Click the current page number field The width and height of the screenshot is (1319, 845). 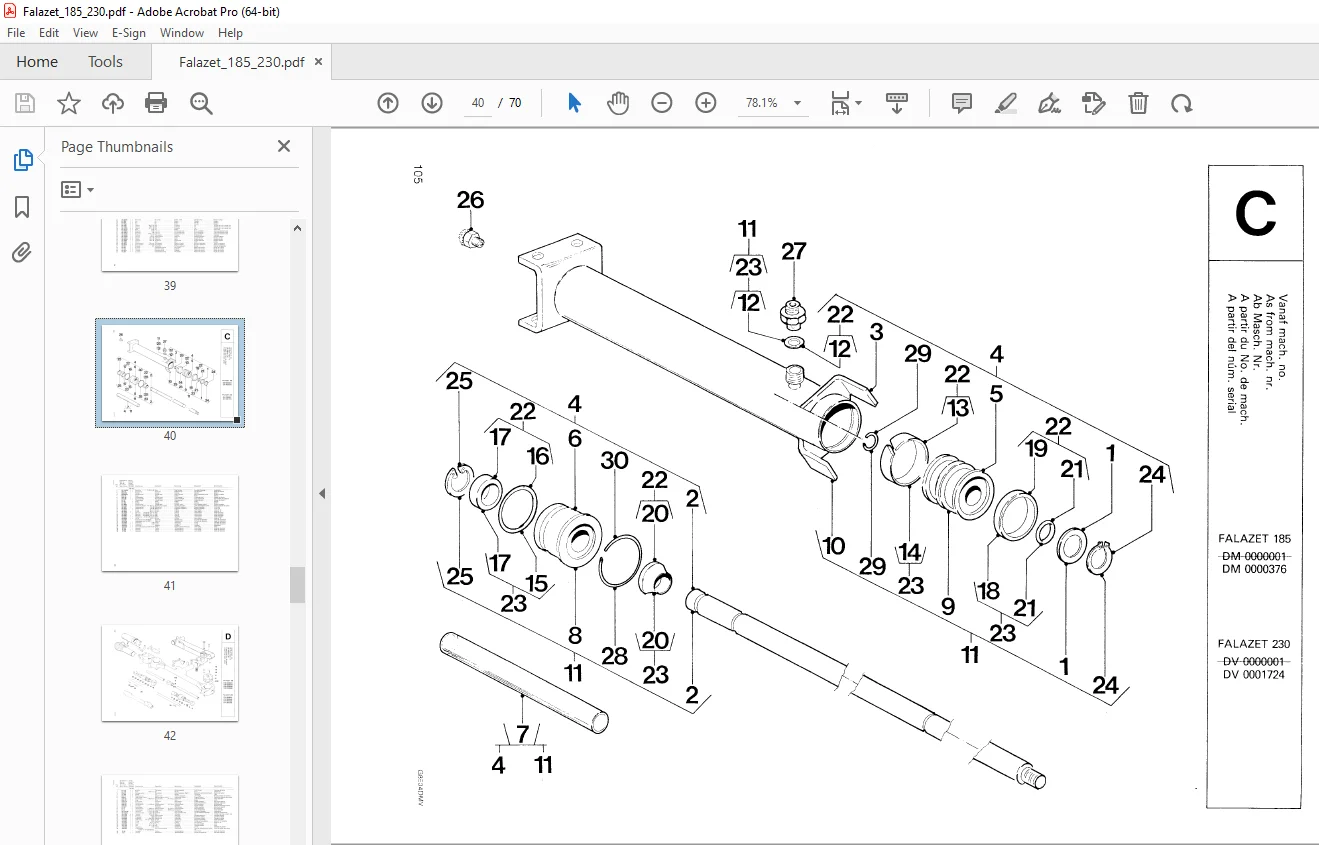478,103
